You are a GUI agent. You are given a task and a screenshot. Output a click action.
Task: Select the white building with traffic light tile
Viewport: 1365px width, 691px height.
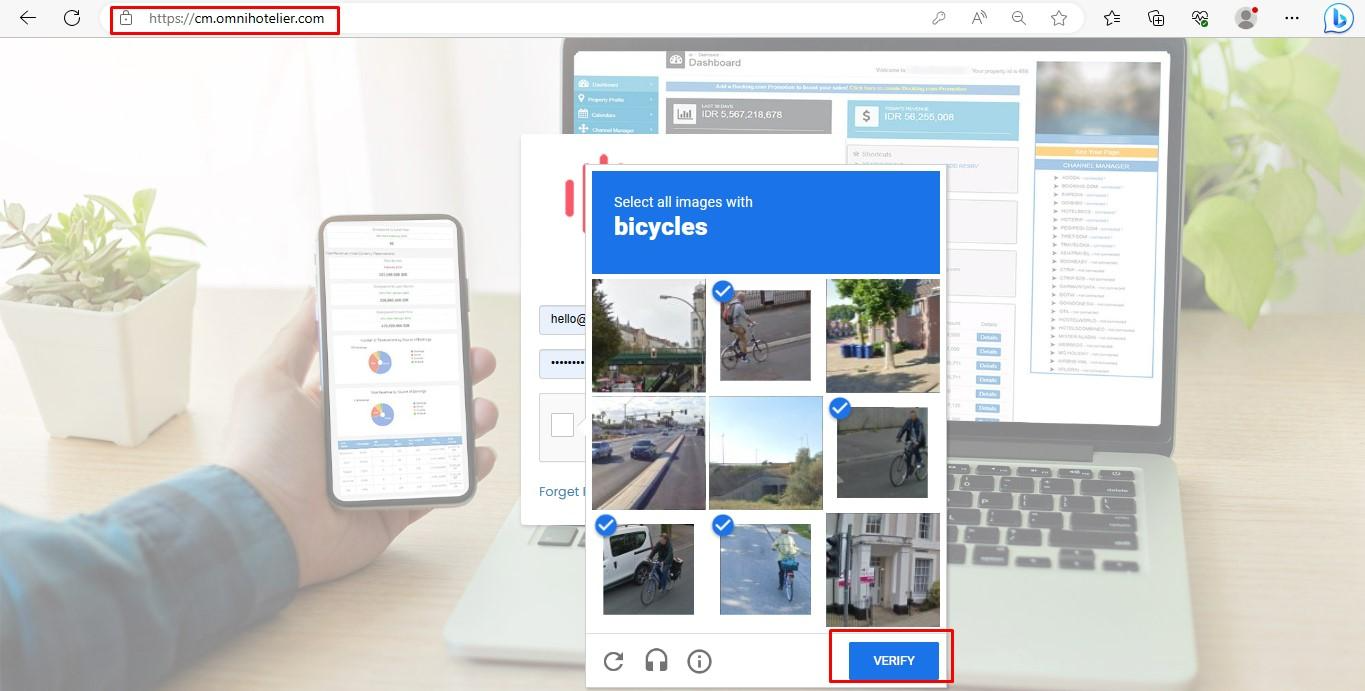(x=883, y=570)
